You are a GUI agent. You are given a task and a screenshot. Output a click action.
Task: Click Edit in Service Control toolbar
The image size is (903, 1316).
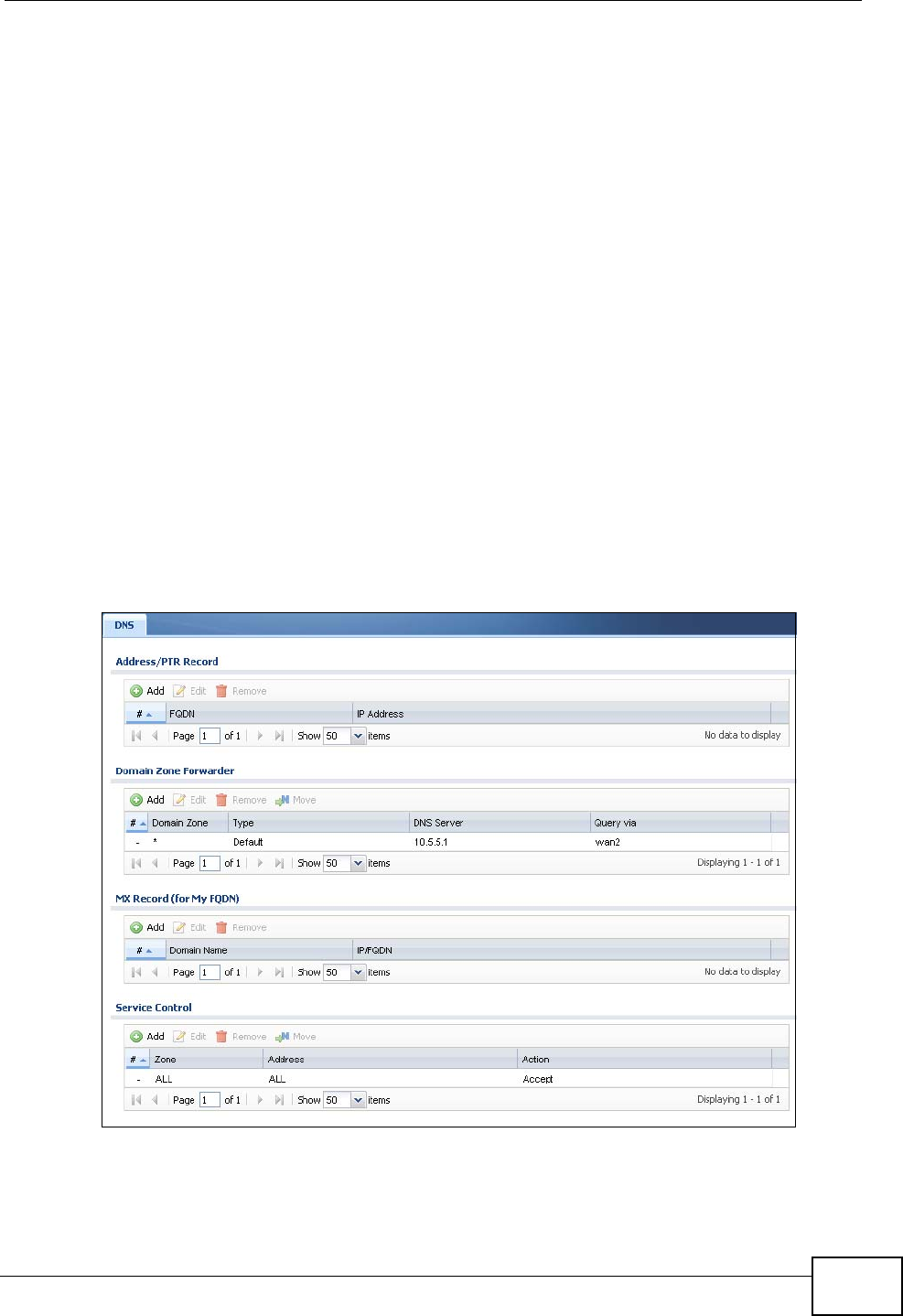click(x=190, y=1036)
